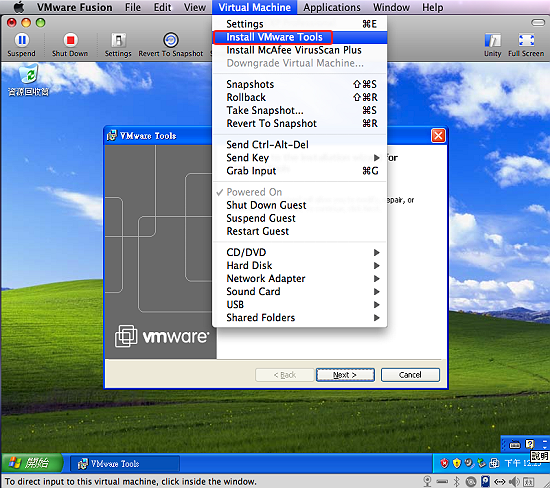This screenshot has width=550, height=488.
Task: Open the View menu
Action: click(x=195, y=7)
